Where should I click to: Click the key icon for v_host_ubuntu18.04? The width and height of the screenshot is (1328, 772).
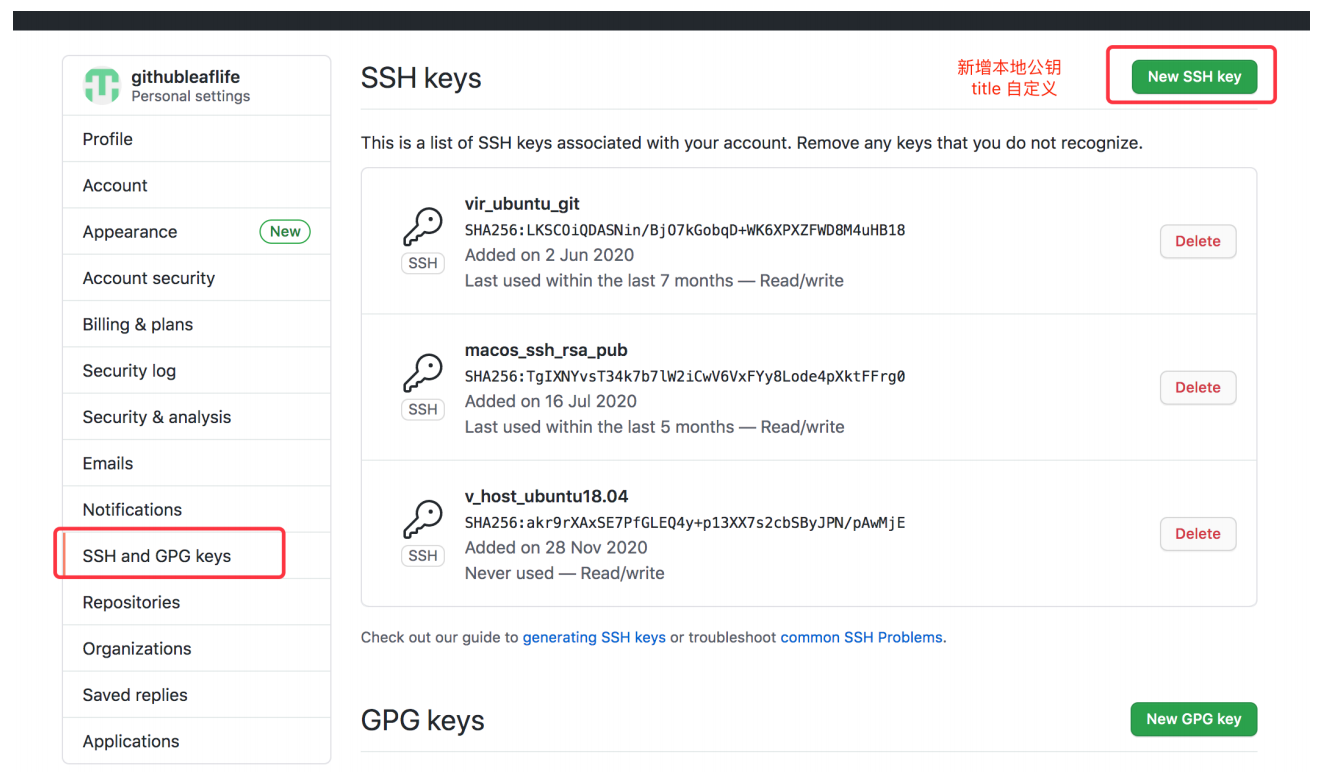tap(422, 519)
